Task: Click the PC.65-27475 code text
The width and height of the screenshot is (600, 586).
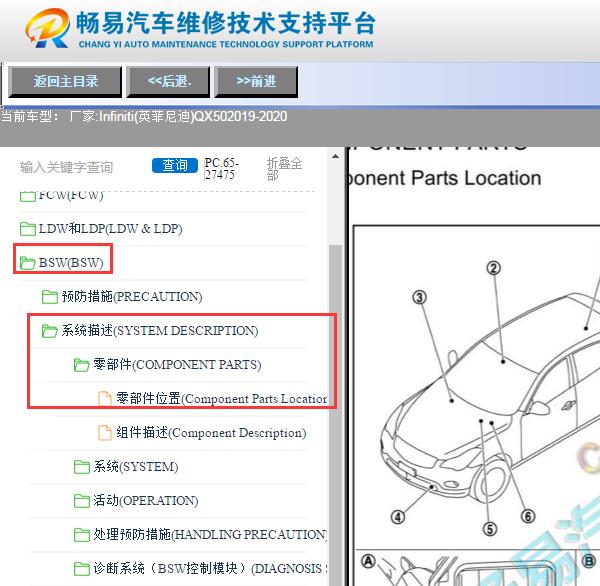Action: (222, 168)
